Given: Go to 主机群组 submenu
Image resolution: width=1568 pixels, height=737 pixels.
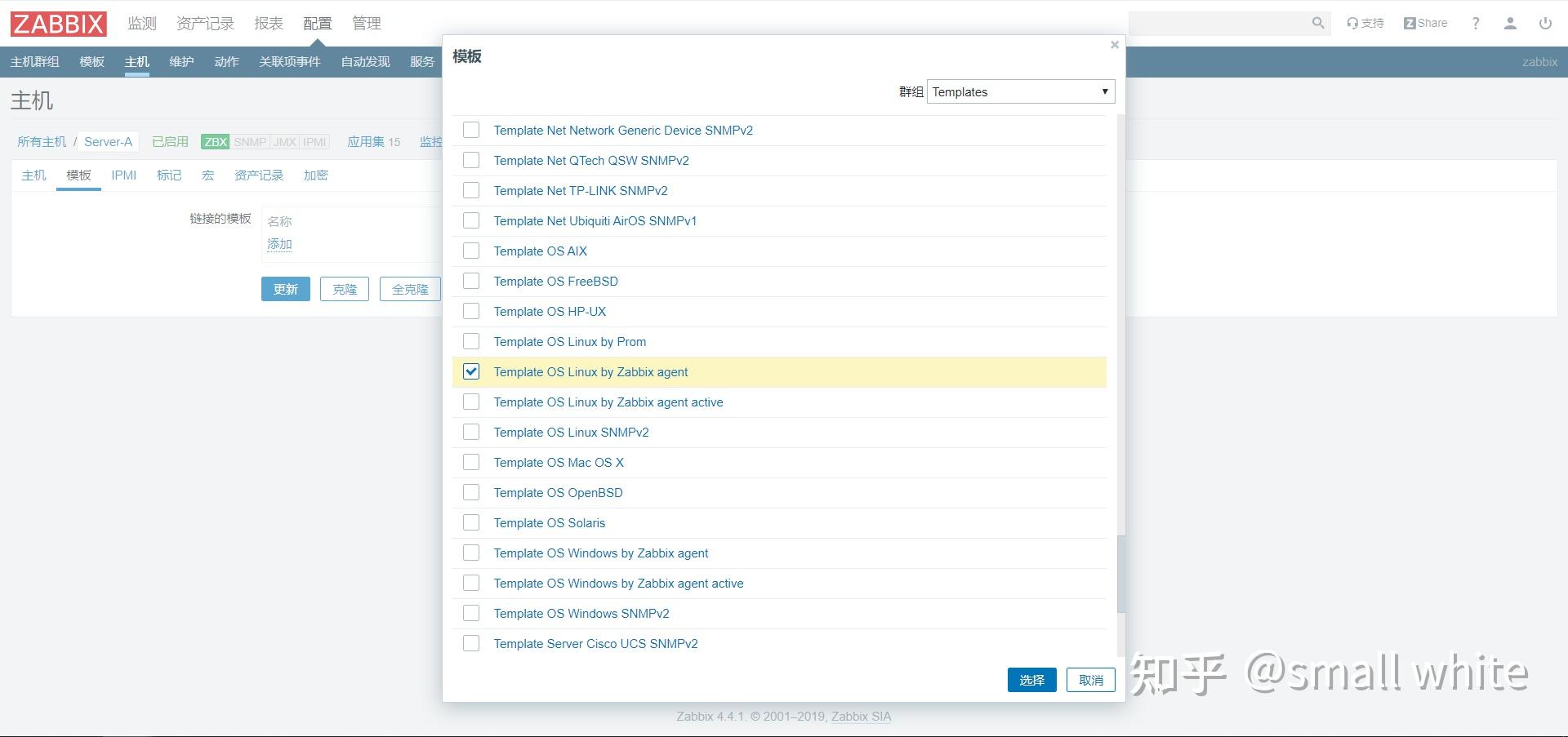Looking at the screenshot, I should click(34, 62).
